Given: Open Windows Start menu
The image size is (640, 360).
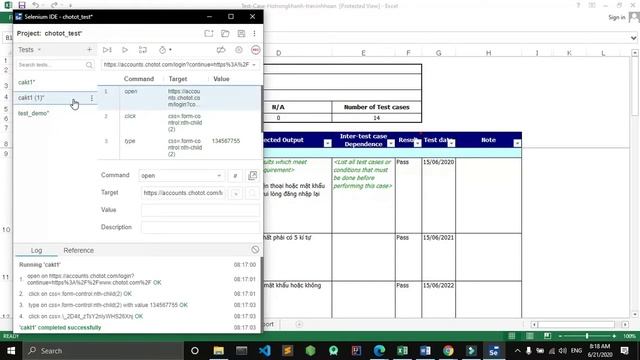Looking at the screenshot, I should pos(11,351).
